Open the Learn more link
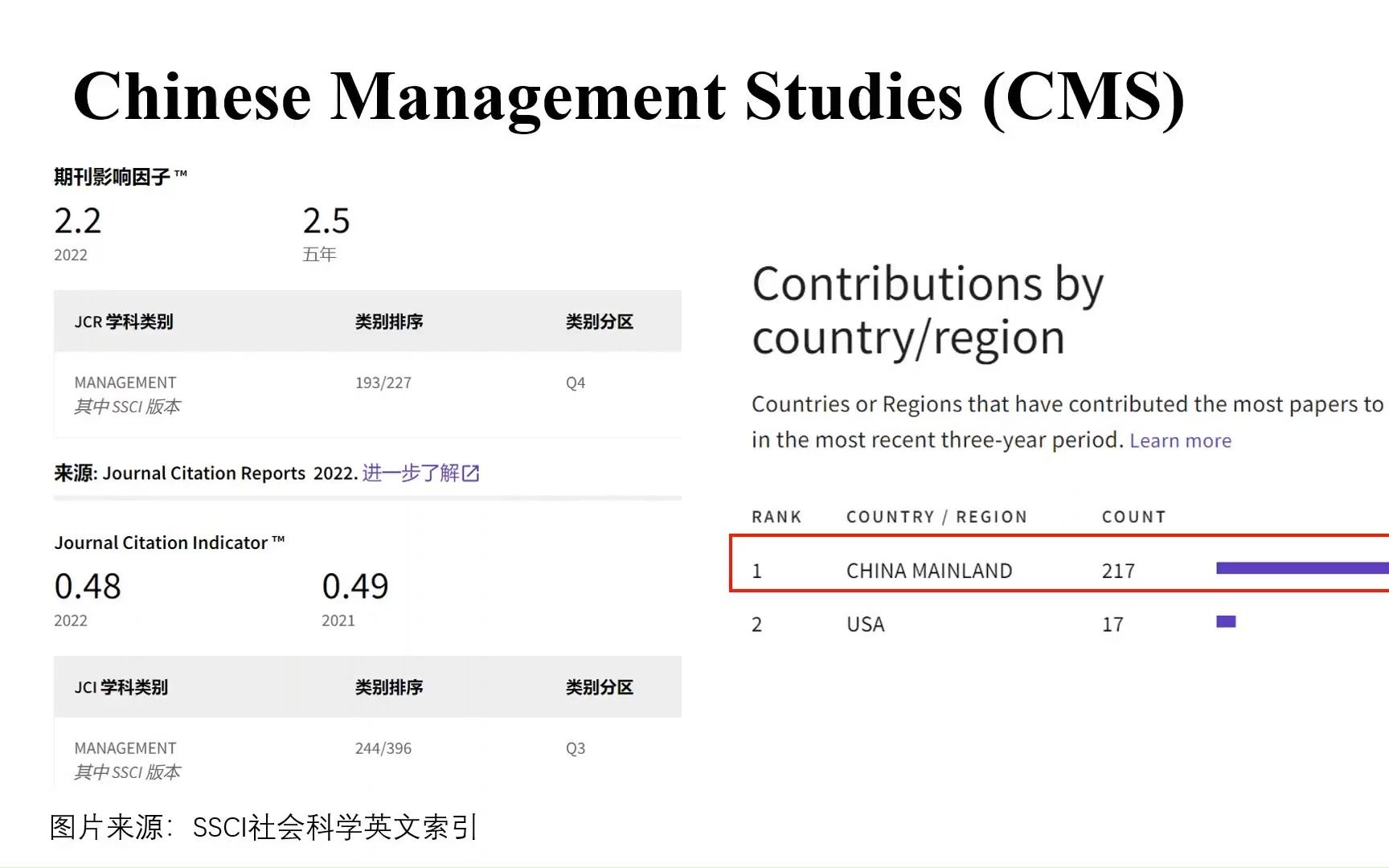 point(1180,440)
